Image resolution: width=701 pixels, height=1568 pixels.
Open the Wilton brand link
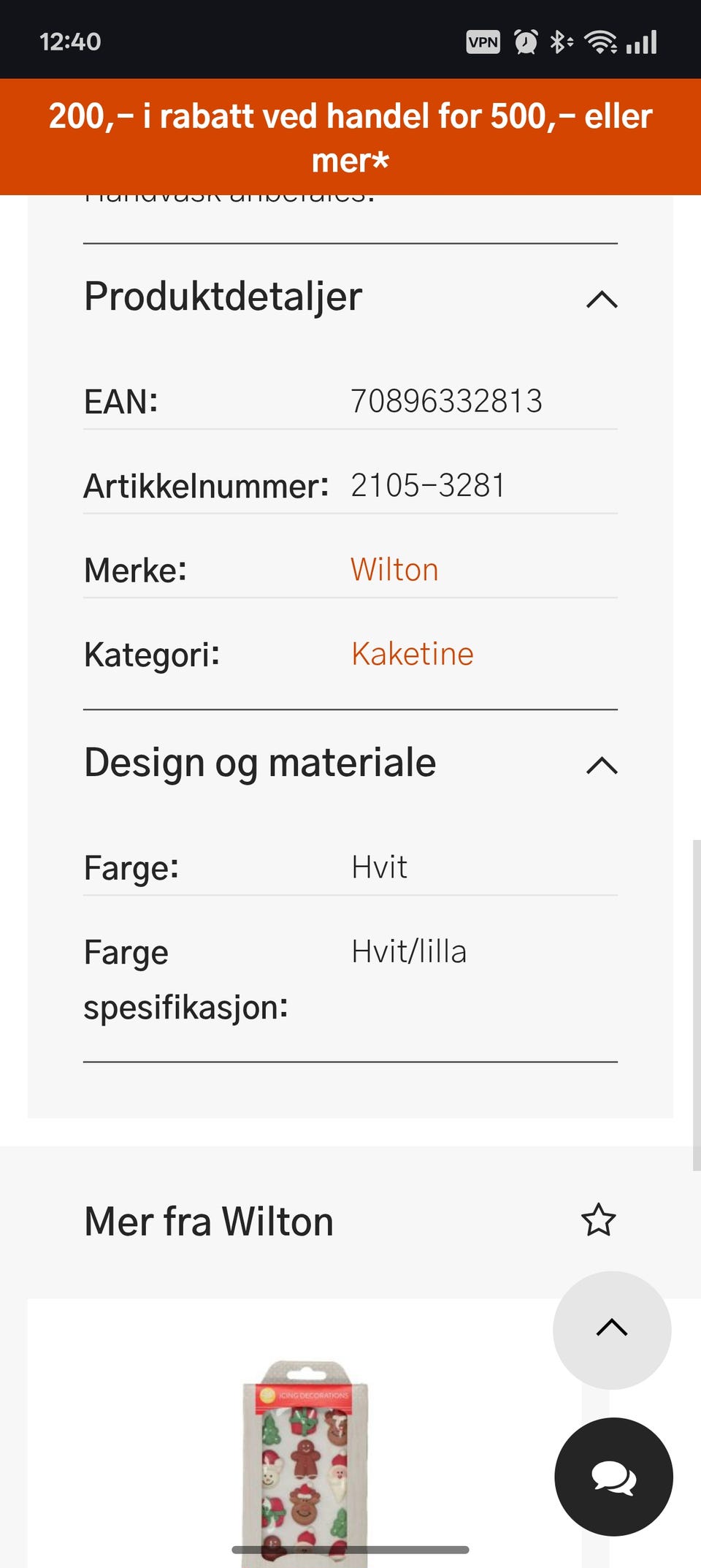(x=394, y=570)
